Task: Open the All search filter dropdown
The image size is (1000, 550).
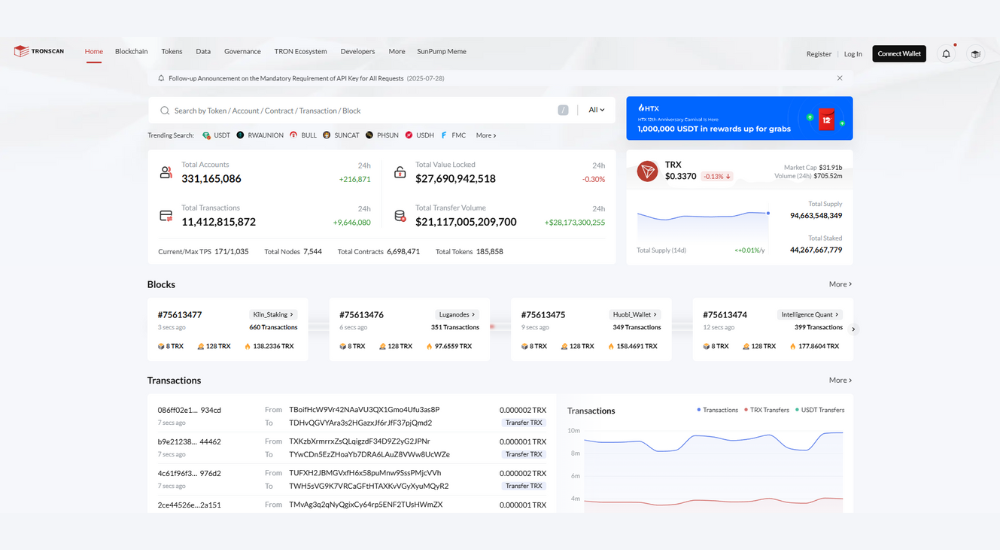Action: pos(596,110)
